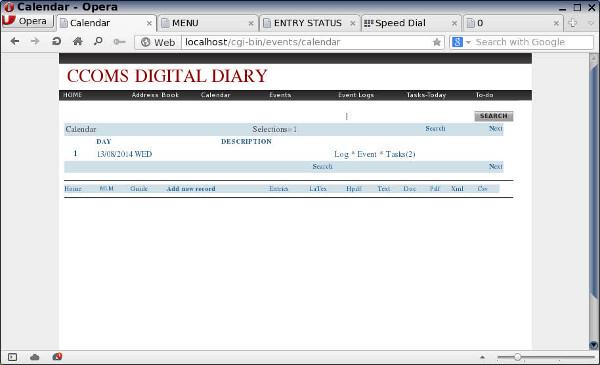Image resolution: width=600 pixels, height=365 pixels.
Task: Click the SEARCH button
Action: [494, 116]
